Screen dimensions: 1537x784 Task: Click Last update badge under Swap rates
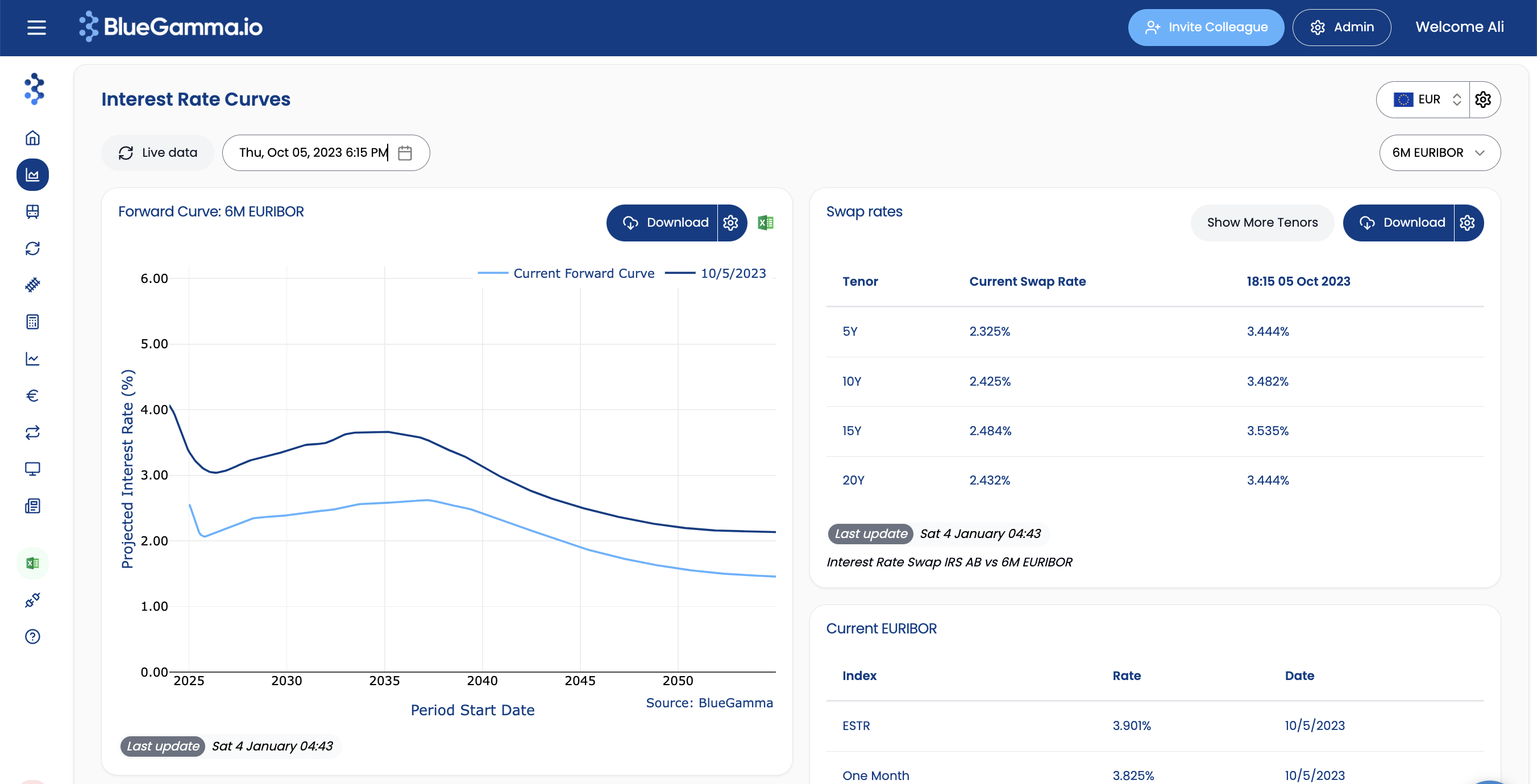click(x=870, y=534)
